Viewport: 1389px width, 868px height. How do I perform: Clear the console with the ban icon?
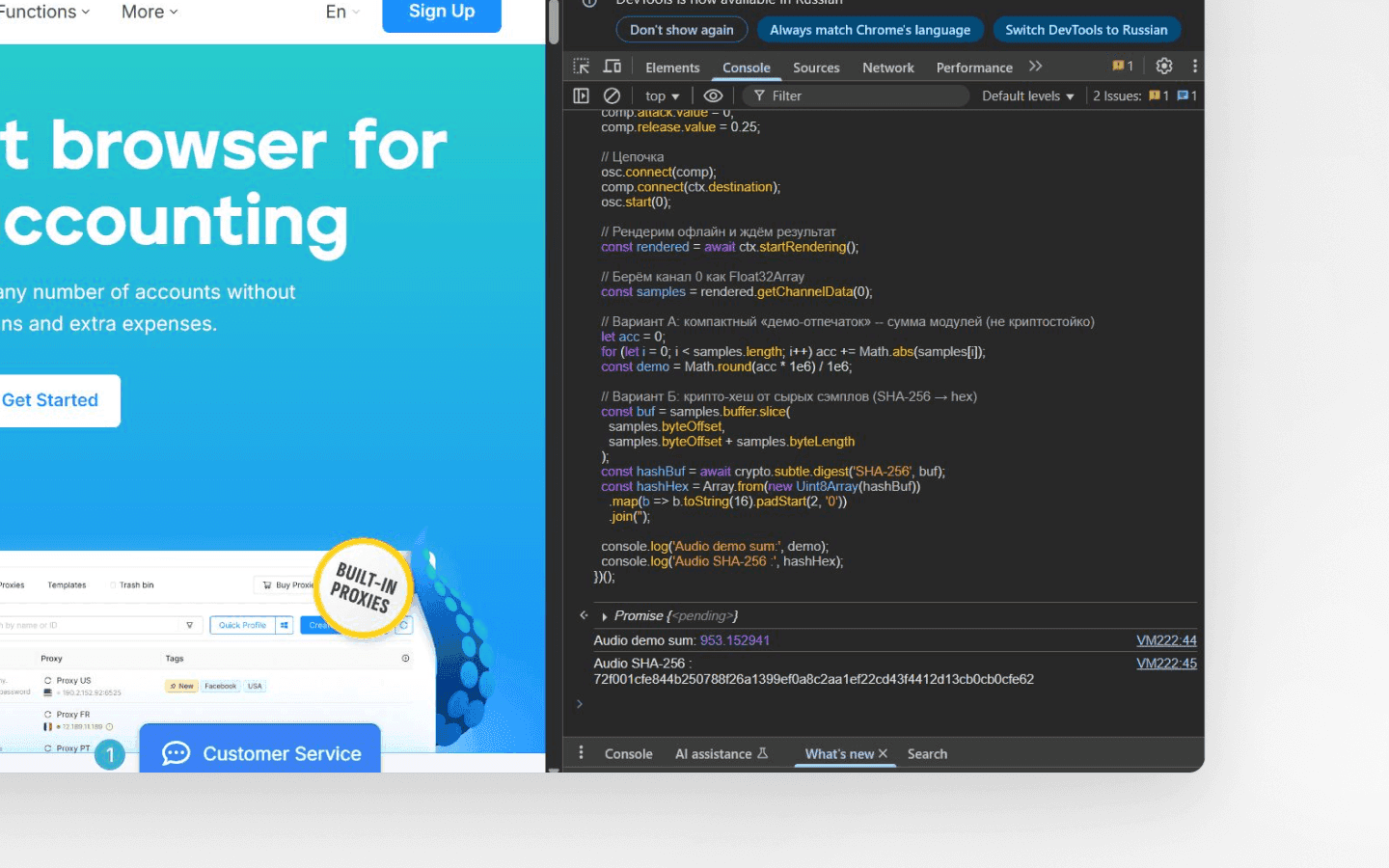(x=612, y=95)
